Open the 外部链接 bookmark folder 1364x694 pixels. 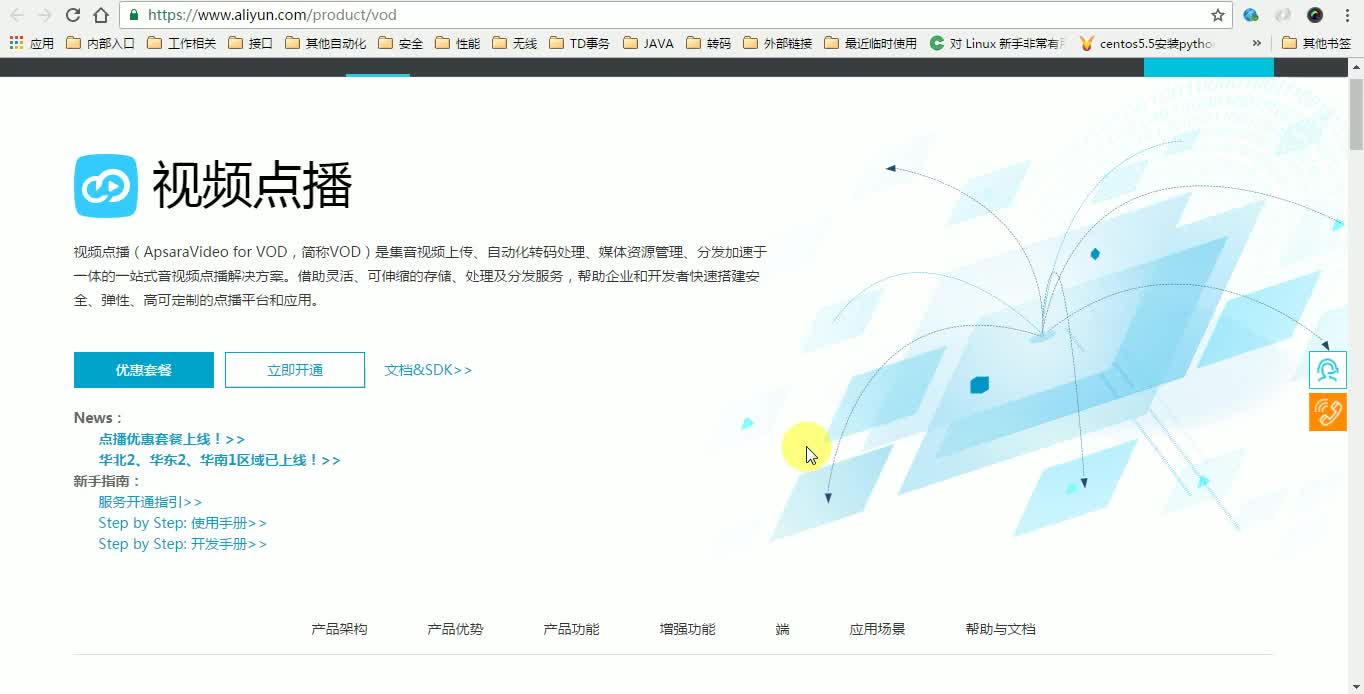coord(777,43)
